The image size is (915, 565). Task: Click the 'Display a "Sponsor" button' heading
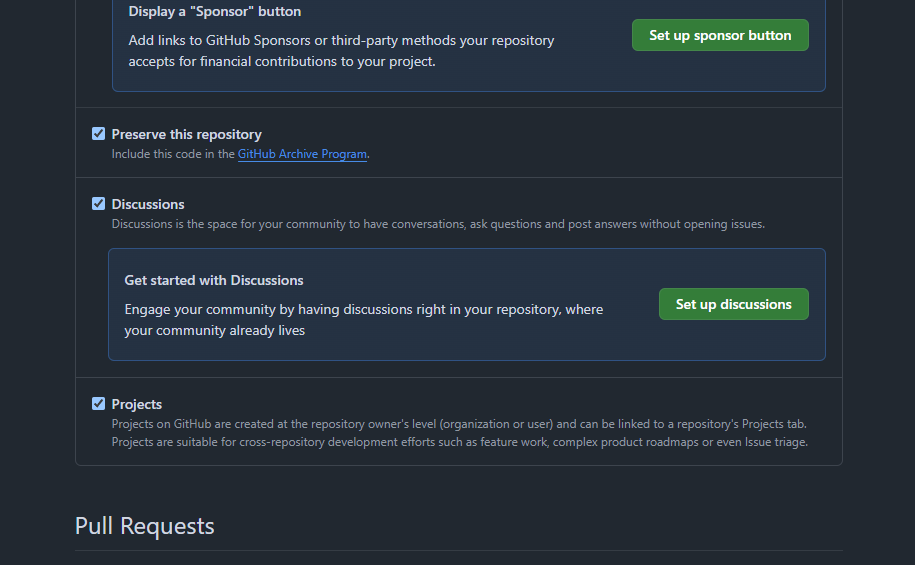coord(215,12)
